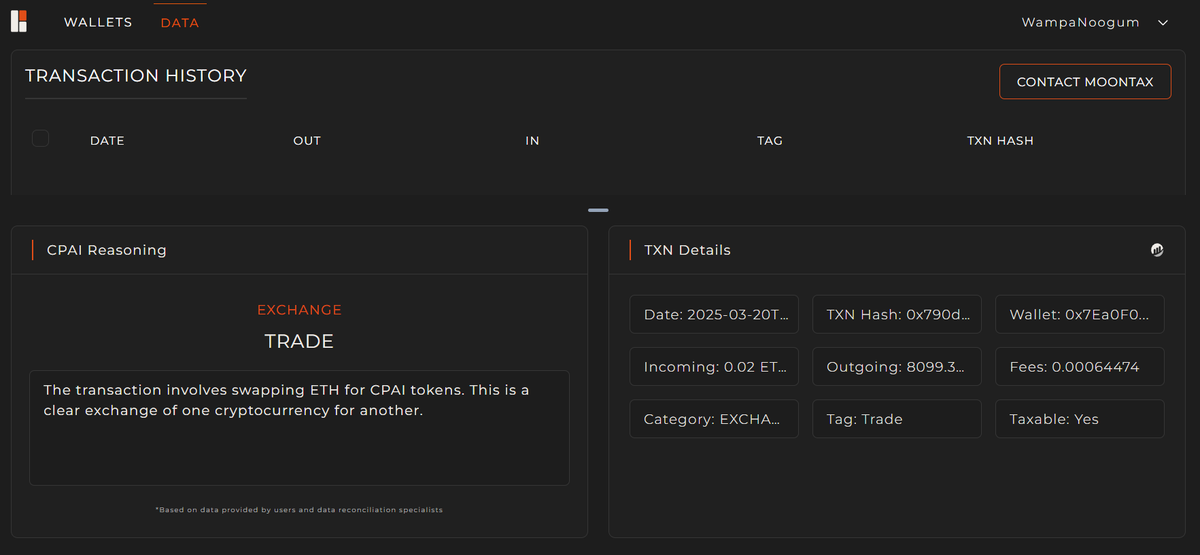
Task: Click the CPAI reasoning explanation text box
Action: tap(299, 428)
